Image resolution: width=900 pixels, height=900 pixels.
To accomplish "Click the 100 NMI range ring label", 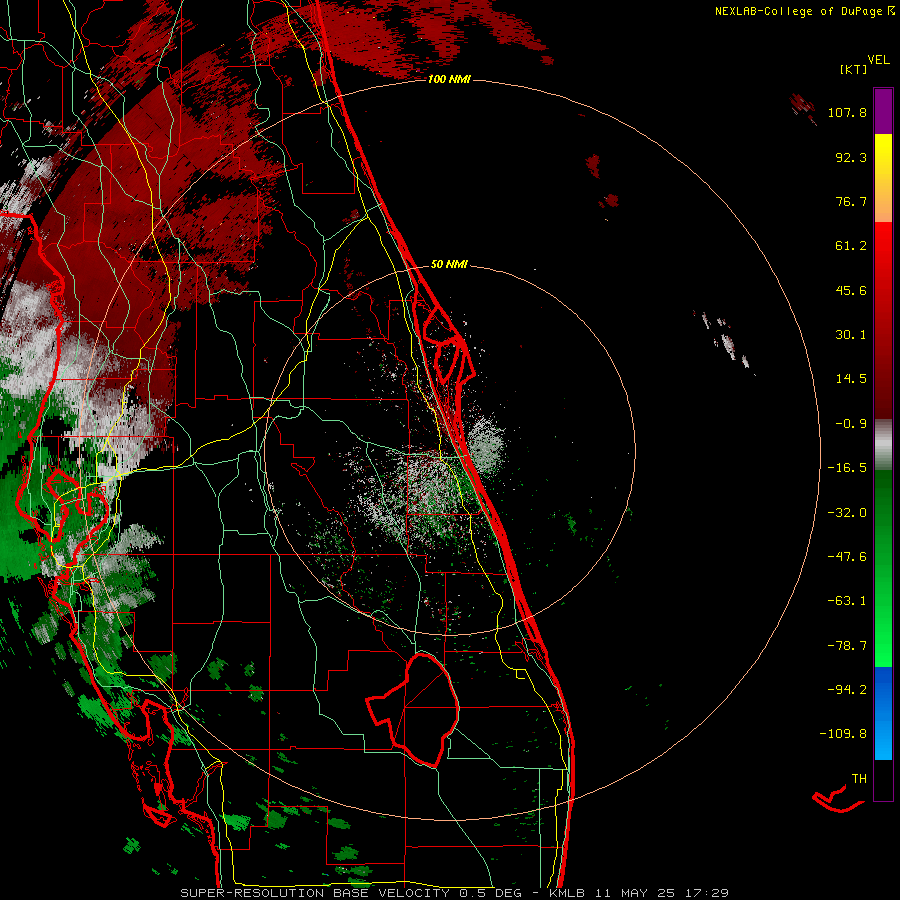I will tap(449, 79).
